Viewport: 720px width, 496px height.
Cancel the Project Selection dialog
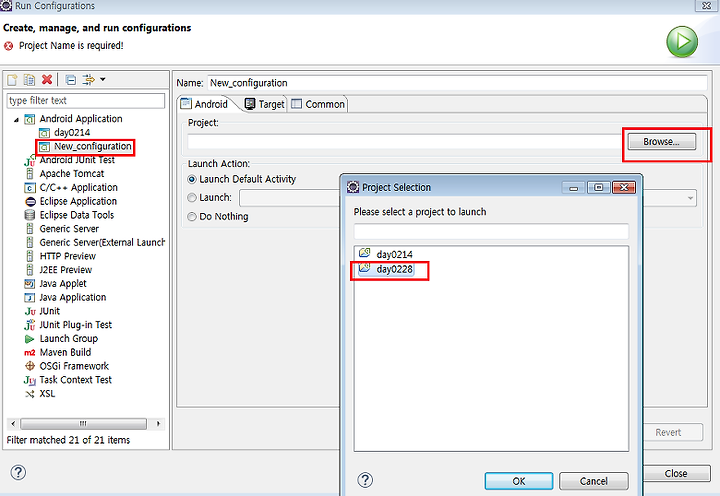(594, 481)
